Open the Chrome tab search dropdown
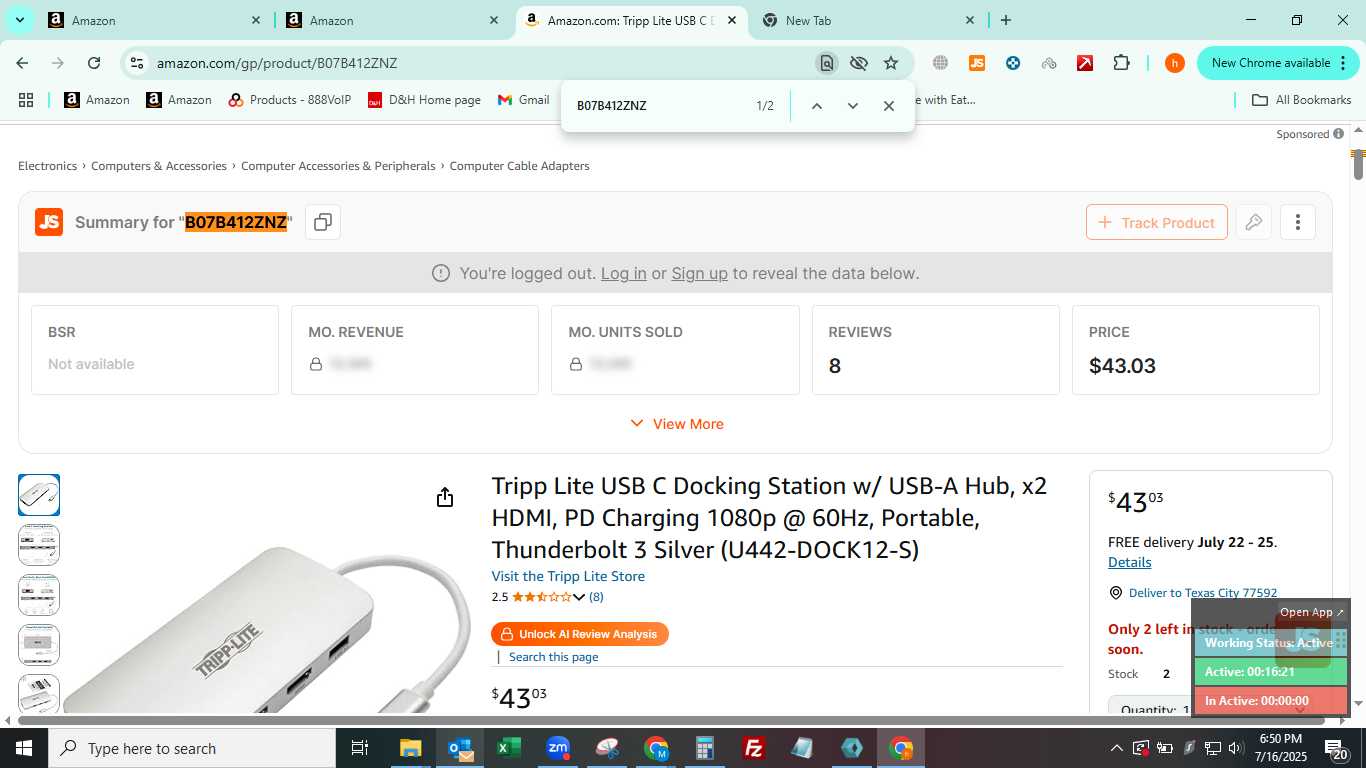This screenshot has width=1366, height=768. (19, 20)
